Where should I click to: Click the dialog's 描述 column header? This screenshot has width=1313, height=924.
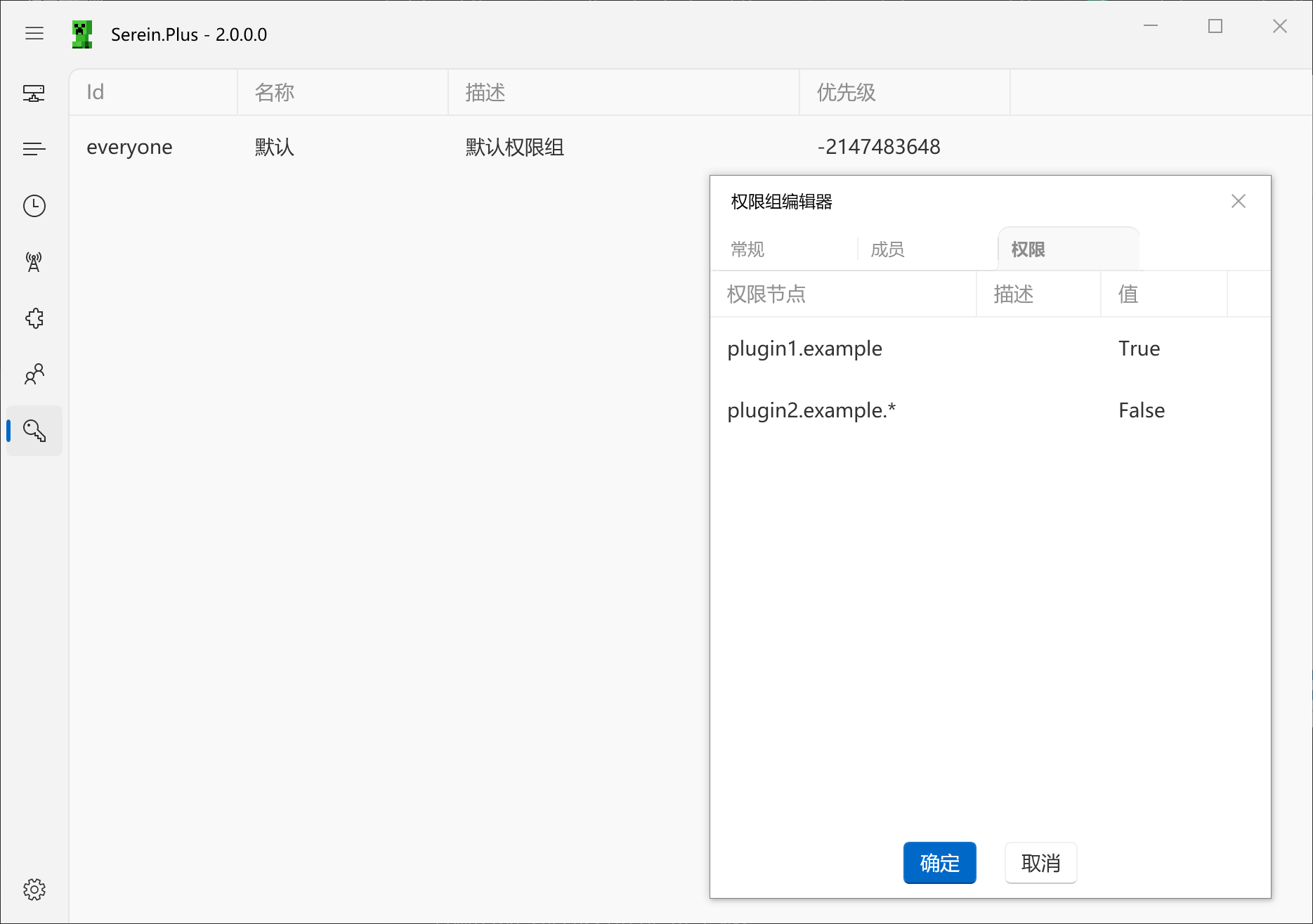1038,294
